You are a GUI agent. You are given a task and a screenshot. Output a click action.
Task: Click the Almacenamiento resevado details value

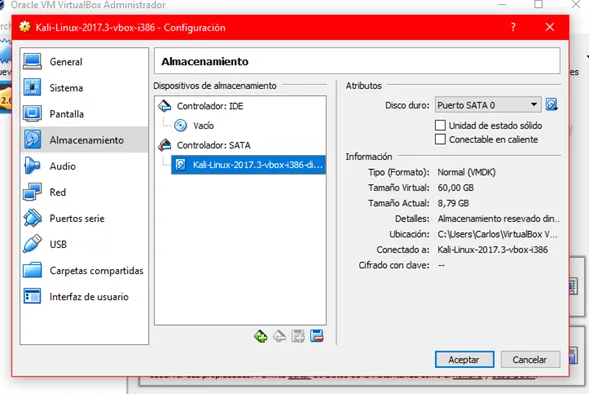click(498, 219)
